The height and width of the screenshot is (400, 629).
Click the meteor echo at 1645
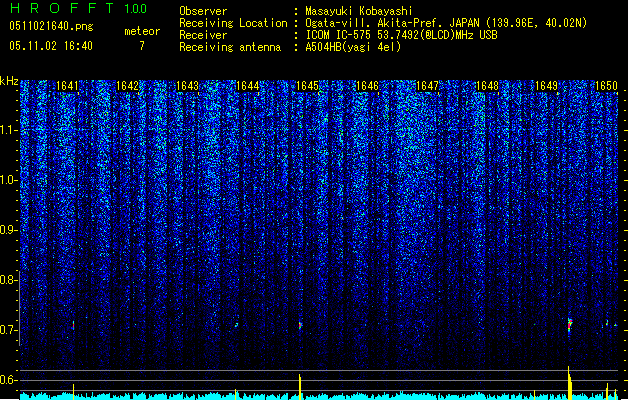(x=300, y=325)
